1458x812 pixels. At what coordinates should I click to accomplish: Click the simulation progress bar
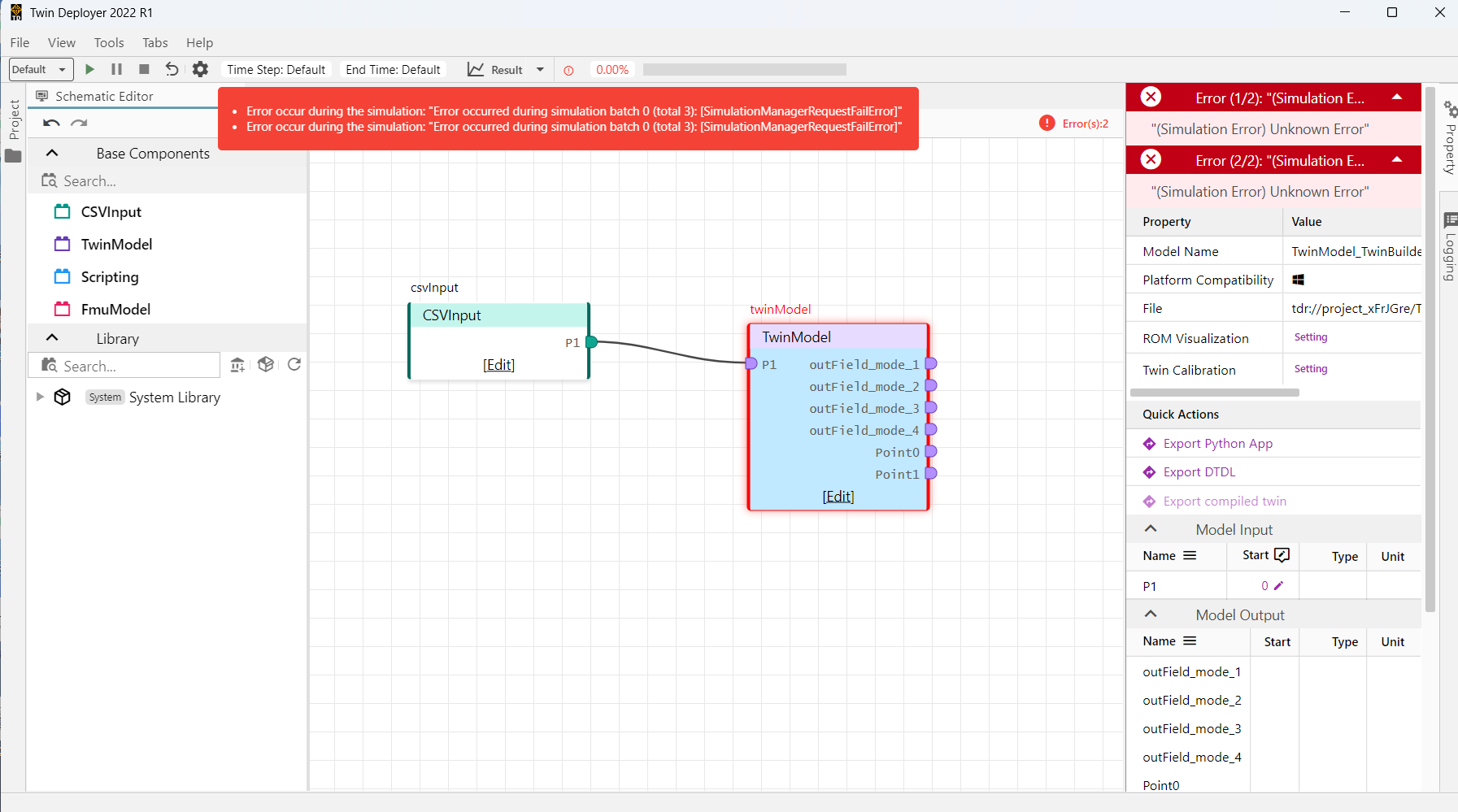(x=744, y=70)
